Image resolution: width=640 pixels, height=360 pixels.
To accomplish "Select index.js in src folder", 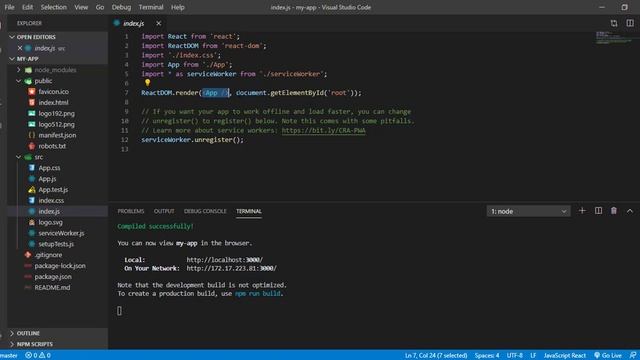I will pyautogui.click(x=58, y=211).
